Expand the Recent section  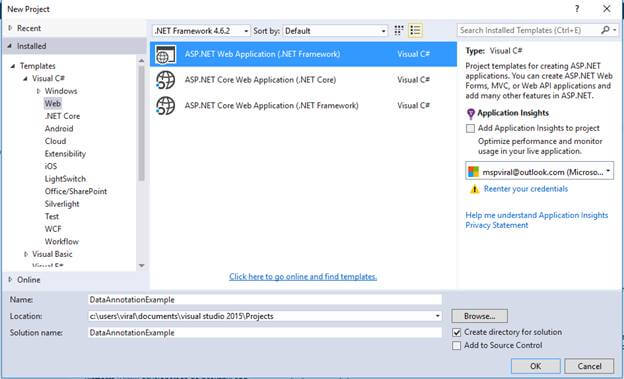coord(11,28)
